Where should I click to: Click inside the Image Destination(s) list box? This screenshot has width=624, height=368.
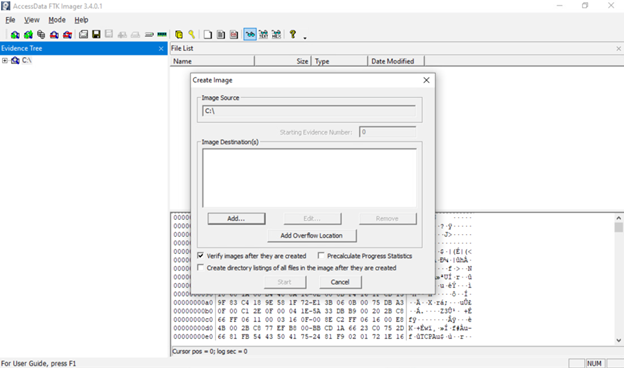tap(309, 178)
